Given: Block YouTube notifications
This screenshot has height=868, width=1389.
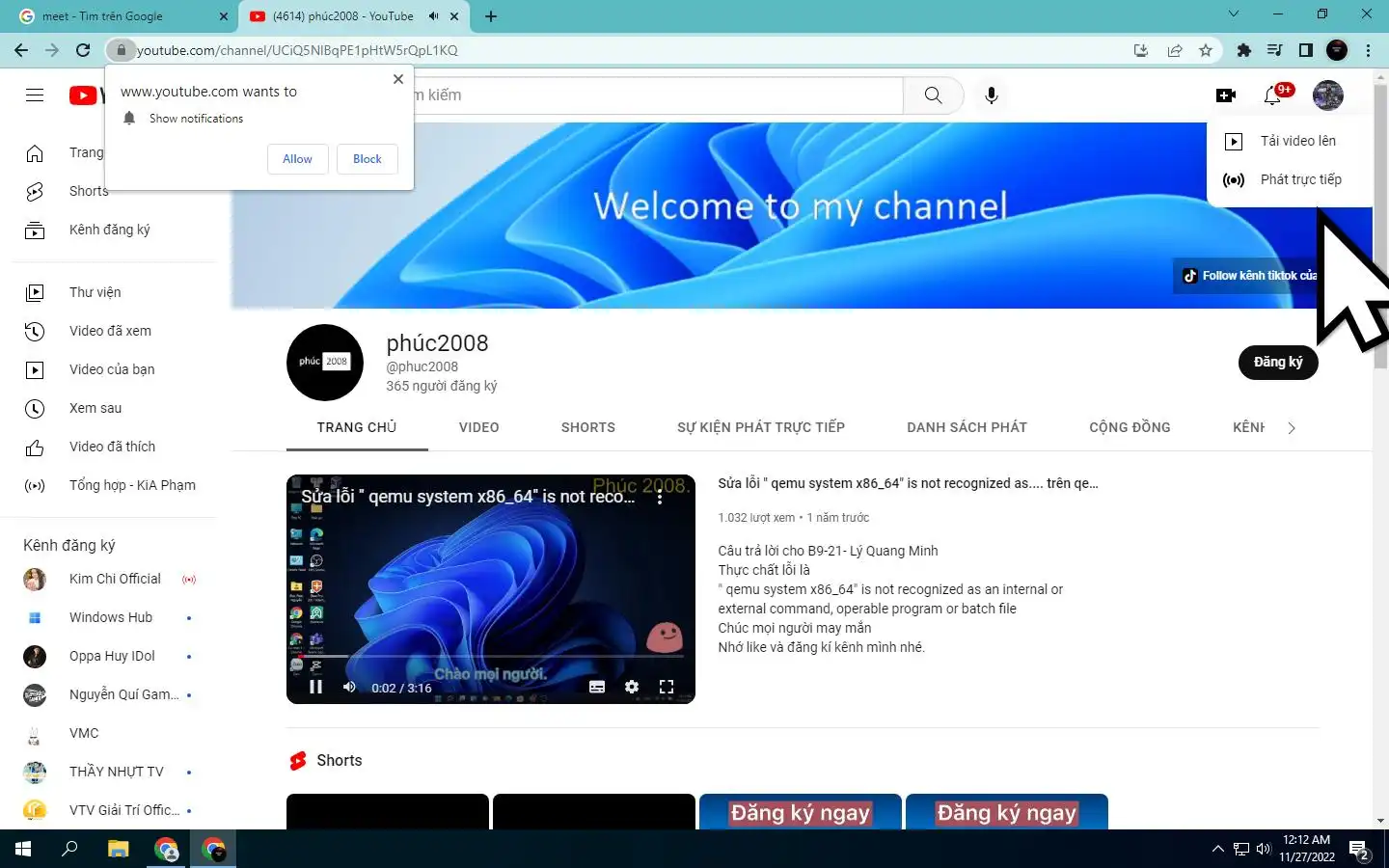Looking at the screenshot, I should 368,159.
